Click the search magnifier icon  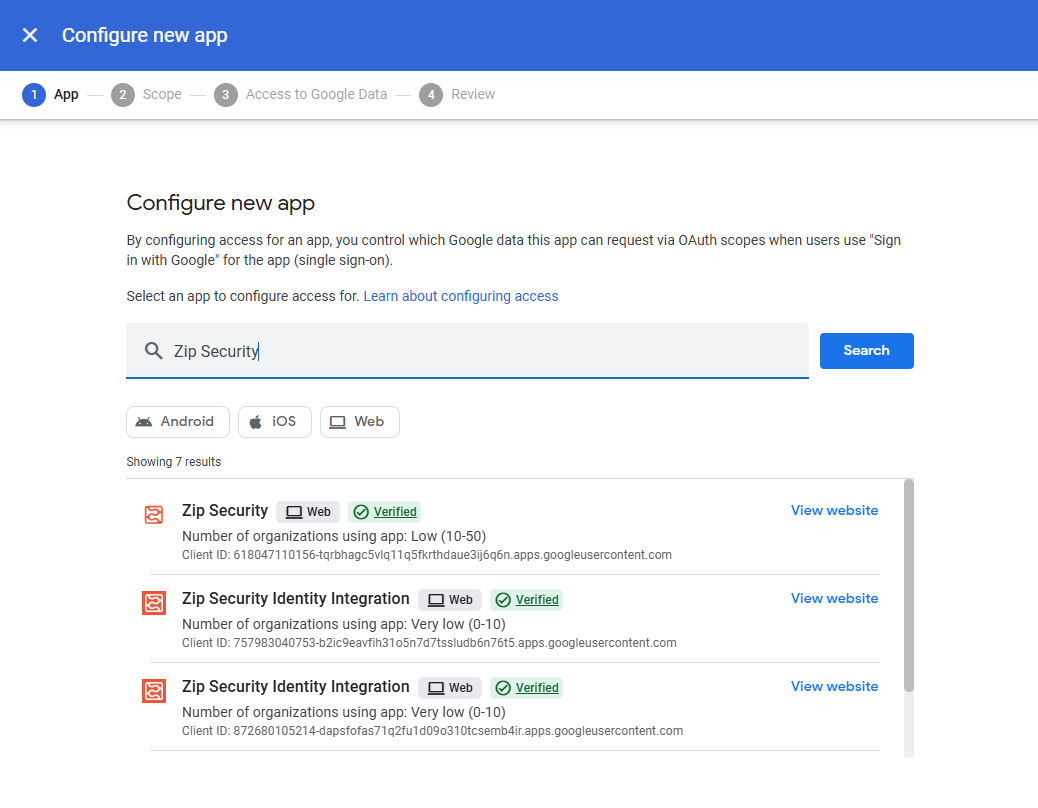click(153, 351)
